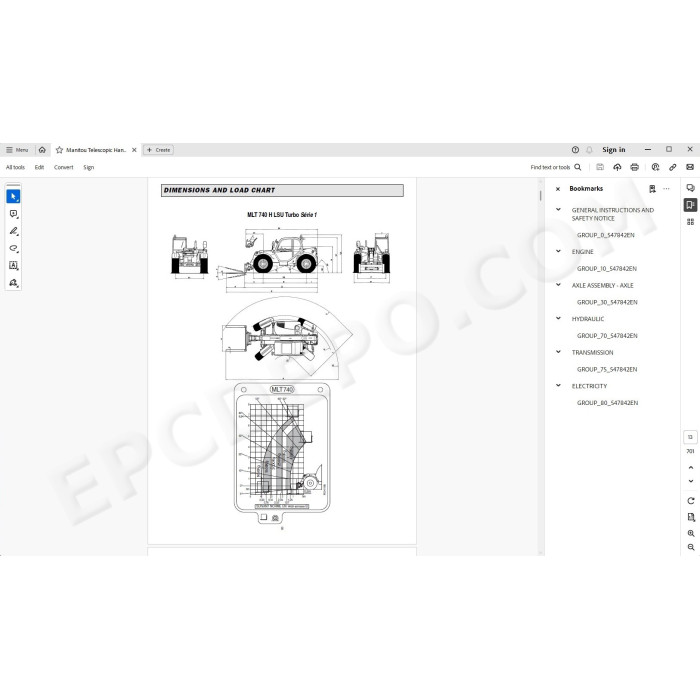Click the document vertical scrollbar thumb
This screenshot has width=700, height=700.
540,196
